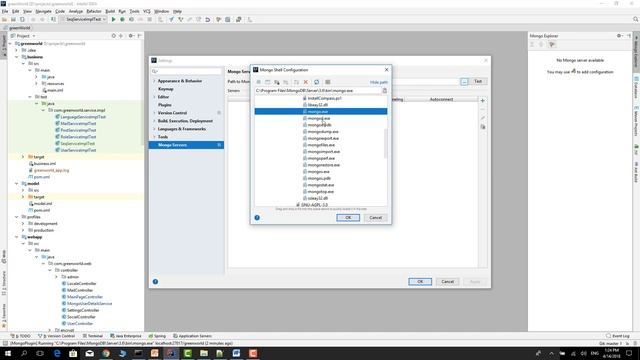Open the Terminal tool window tab

(93, 336)
